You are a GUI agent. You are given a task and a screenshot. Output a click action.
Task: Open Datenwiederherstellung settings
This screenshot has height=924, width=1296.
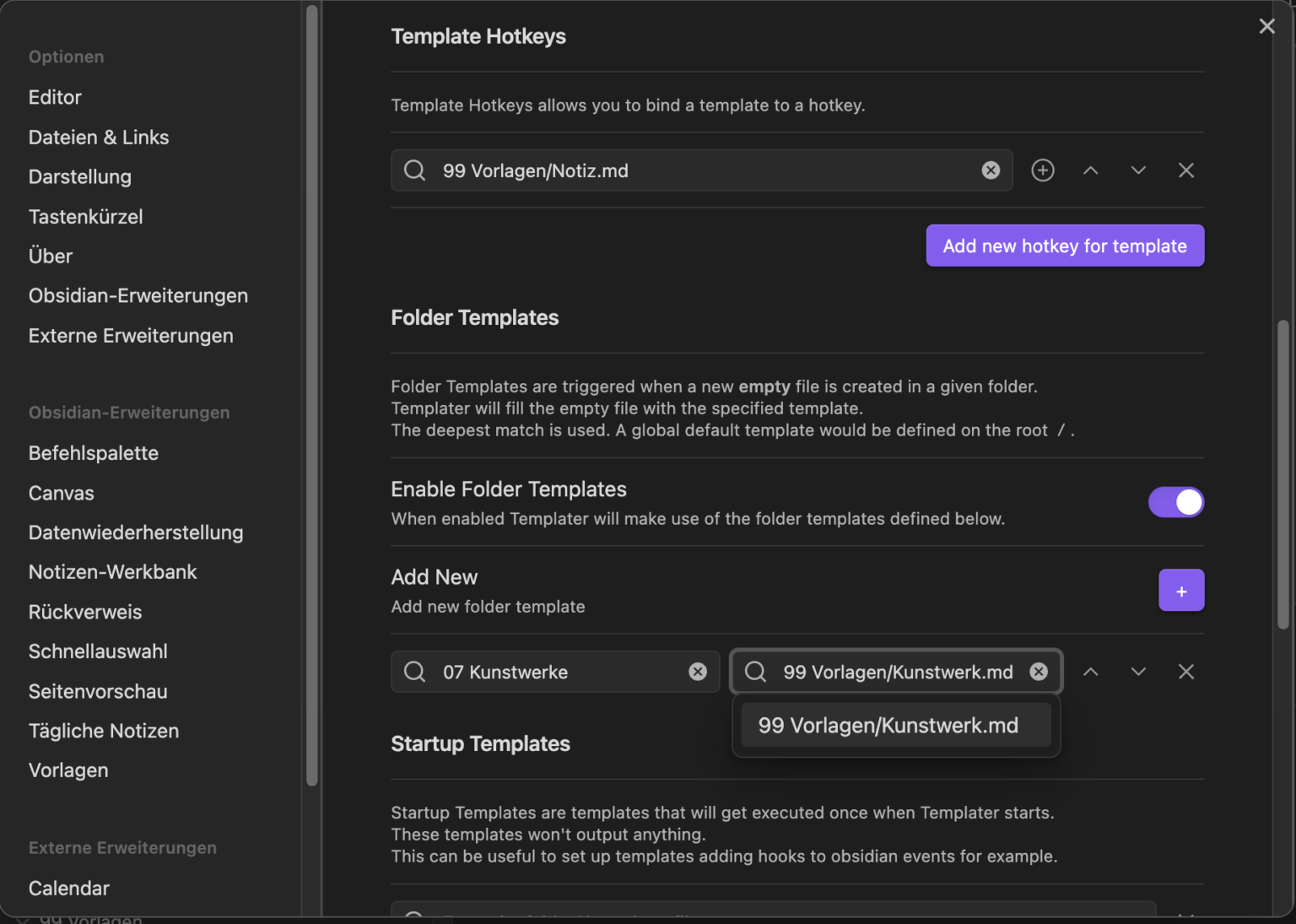(x=136, y=532)
